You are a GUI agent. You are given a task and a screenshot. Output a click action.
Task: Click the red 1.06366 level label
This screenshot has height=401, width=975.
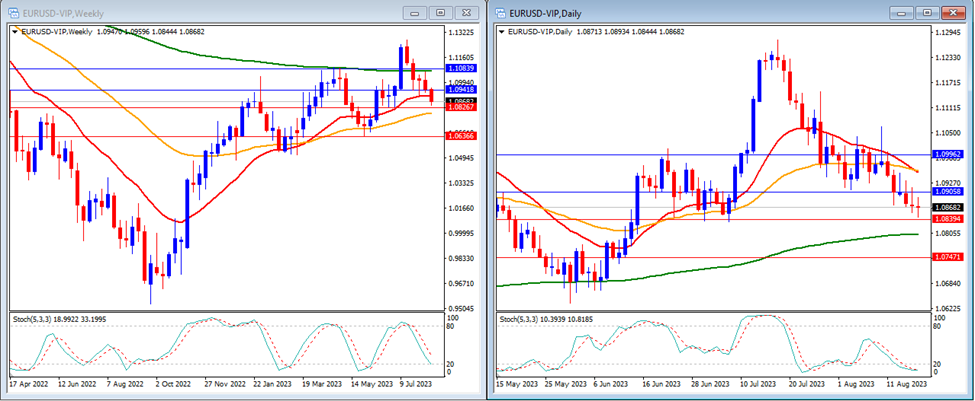461,136
